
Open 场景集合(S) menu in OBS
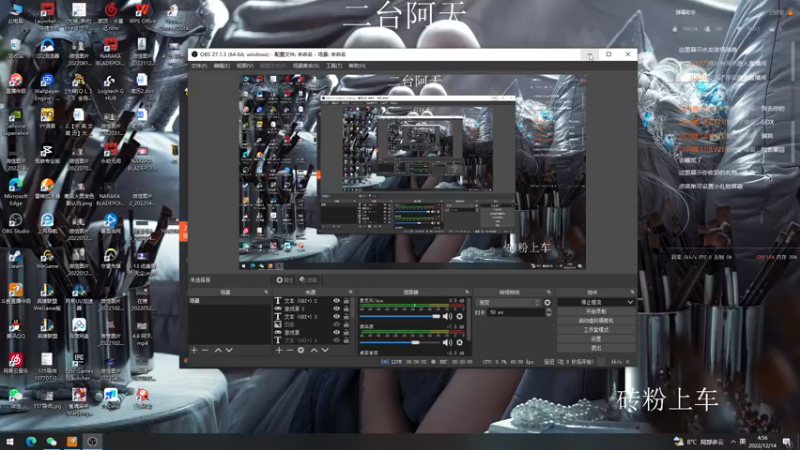(x=306, y=66)
